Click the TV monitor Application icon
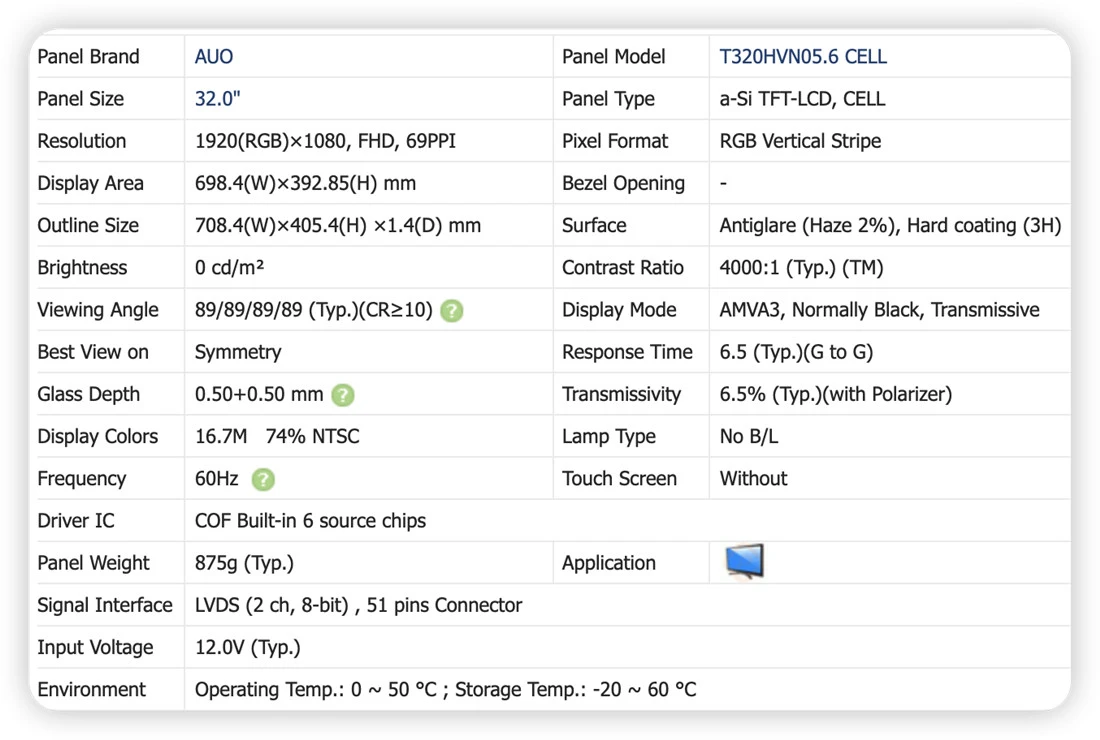Viewport: 1100px width, 740px height. [x=744, y=561]
